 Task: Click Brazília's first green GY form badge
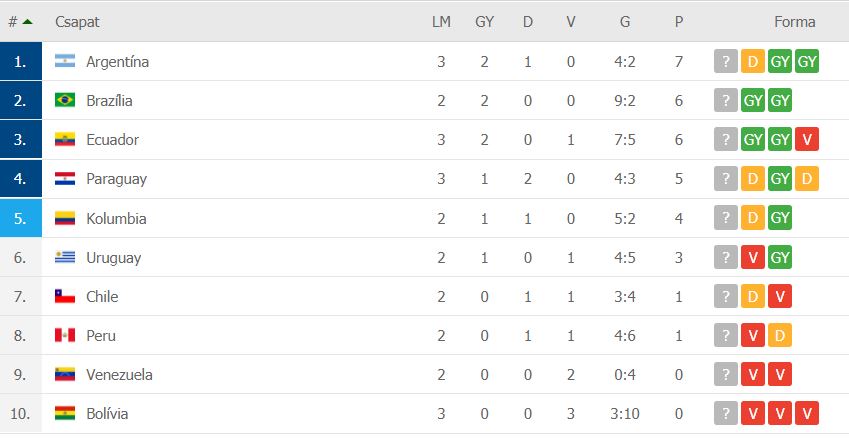tap(753, 100)
